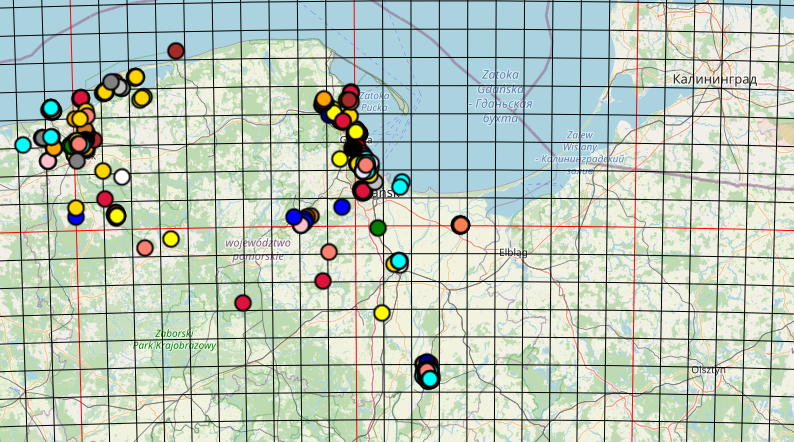Click cyan marker in bottom marker cluster
Viewport: 794px width, 442px height.
430,379
